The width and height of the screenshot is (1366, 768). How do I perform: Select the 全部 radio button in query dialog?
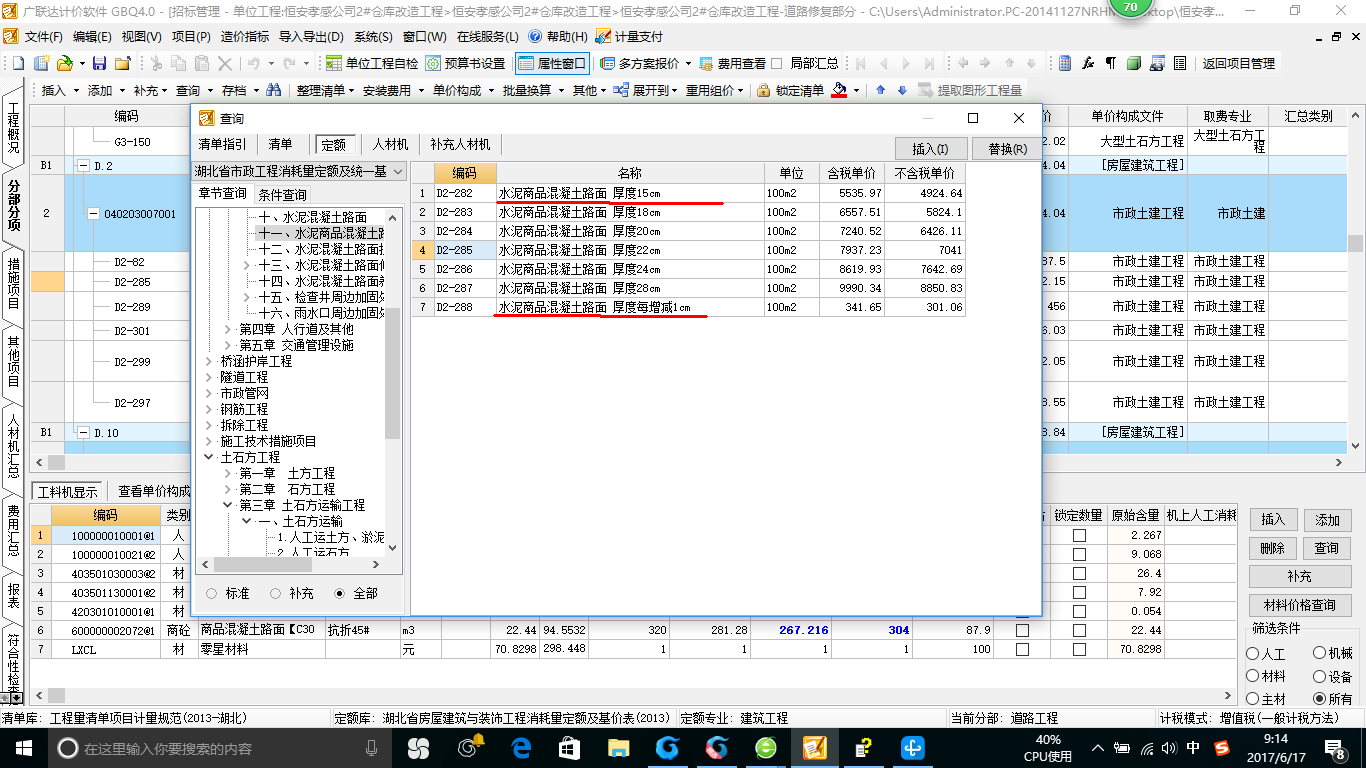(x=340, y=593)
